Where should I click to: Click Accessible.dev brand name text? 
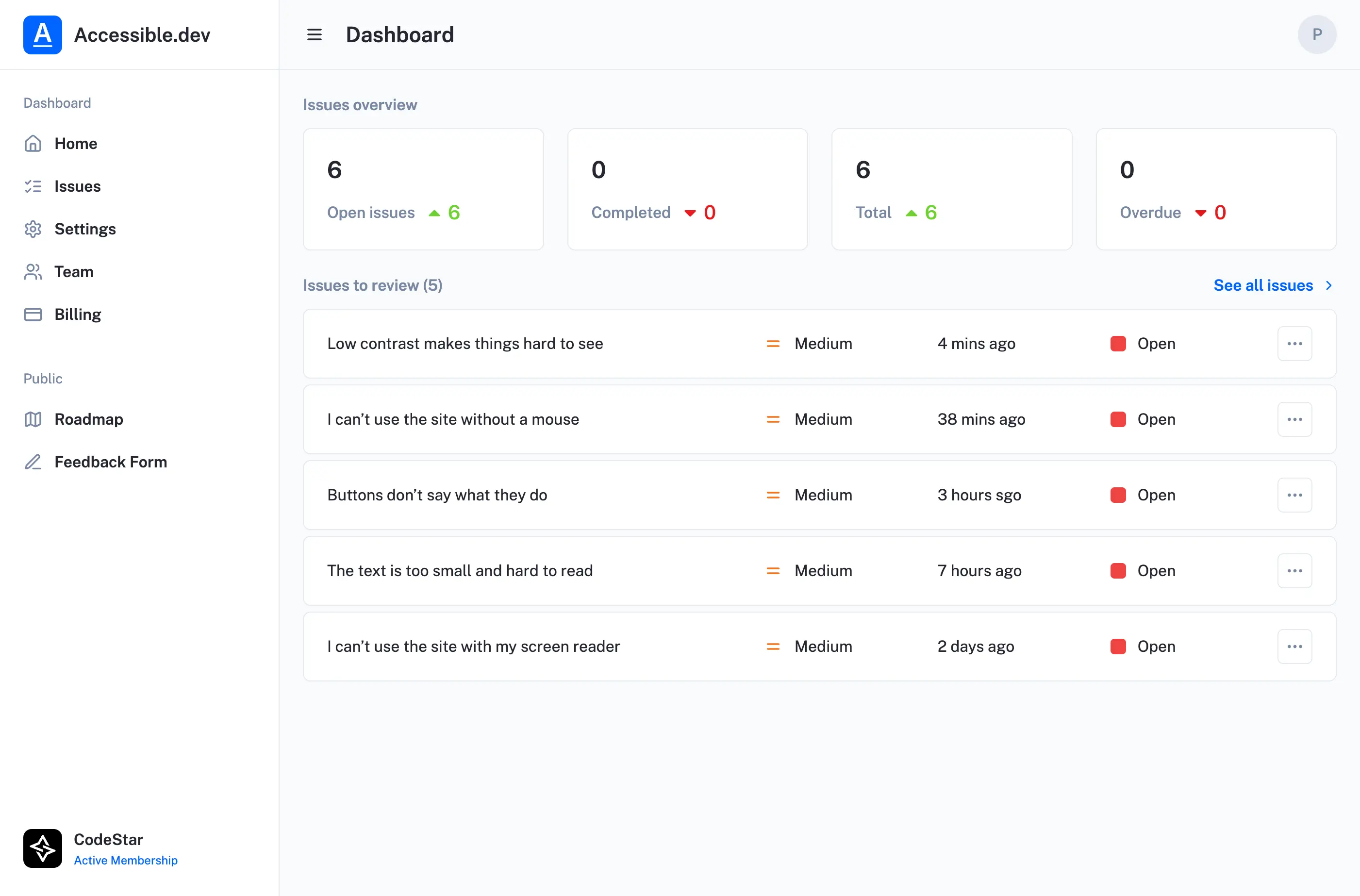142,35
